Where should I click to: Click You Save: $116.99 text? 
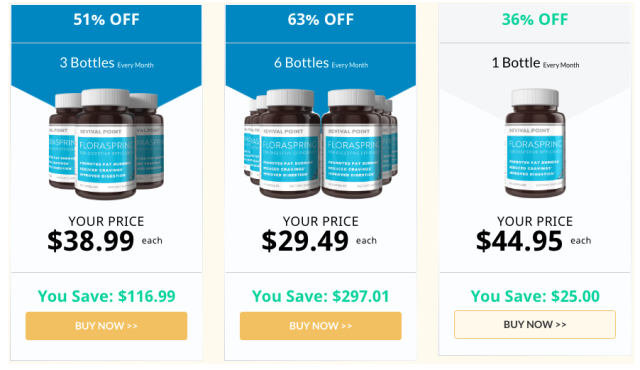point(107,296)
